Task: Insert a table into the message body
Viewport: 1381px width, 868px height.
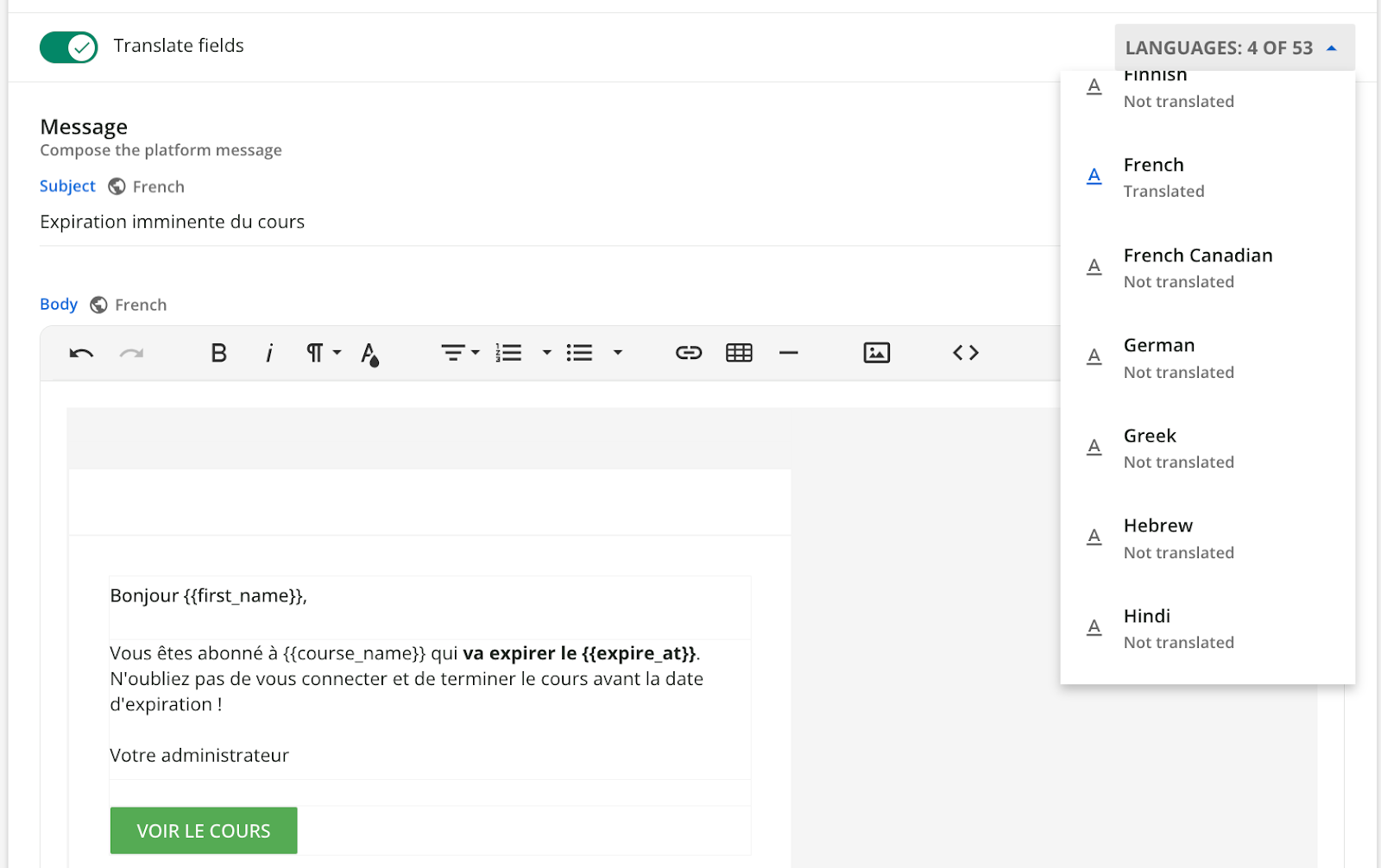Action: 739,353
